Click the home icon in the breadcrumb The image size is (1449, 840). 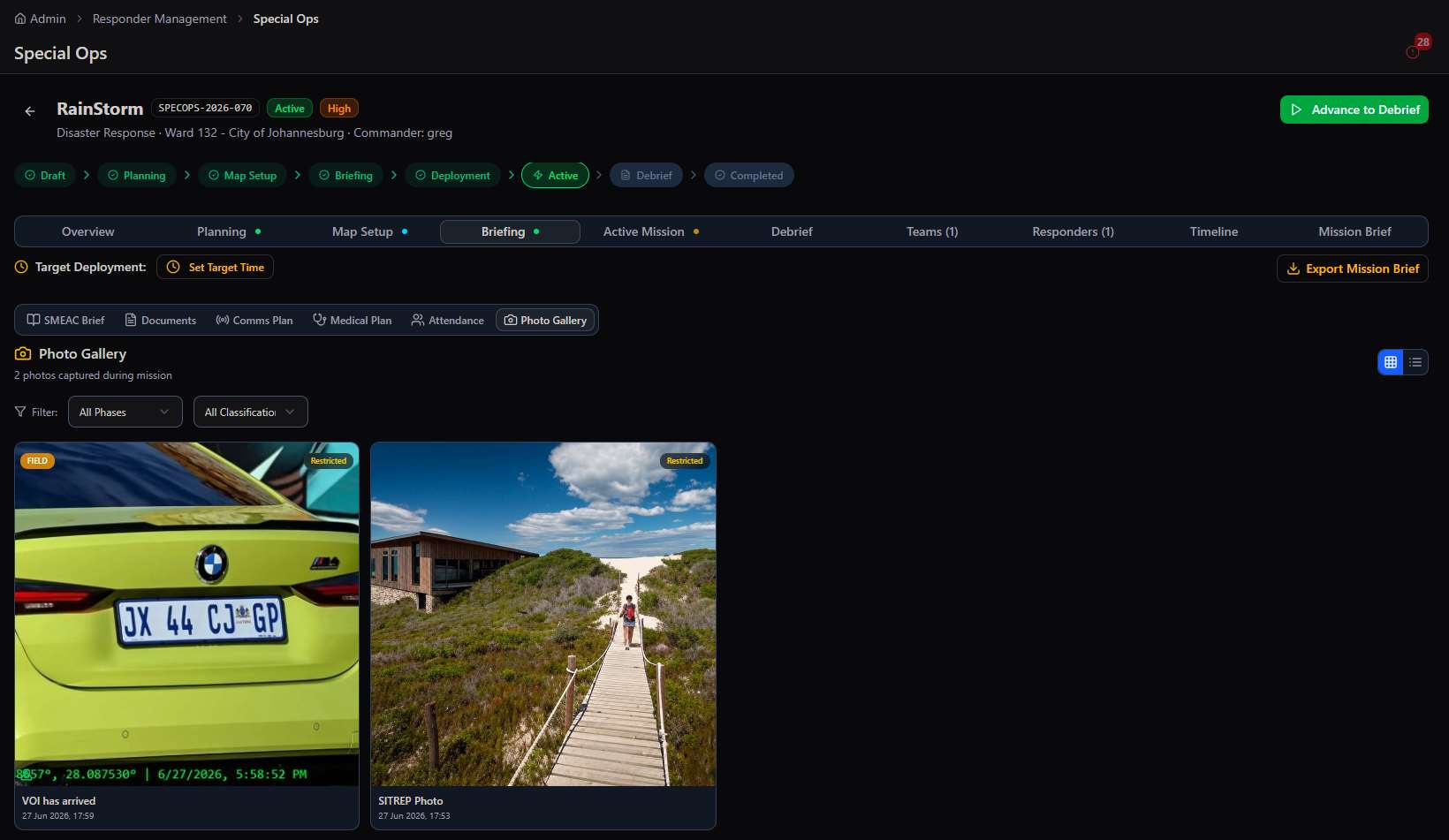[20, 19]
